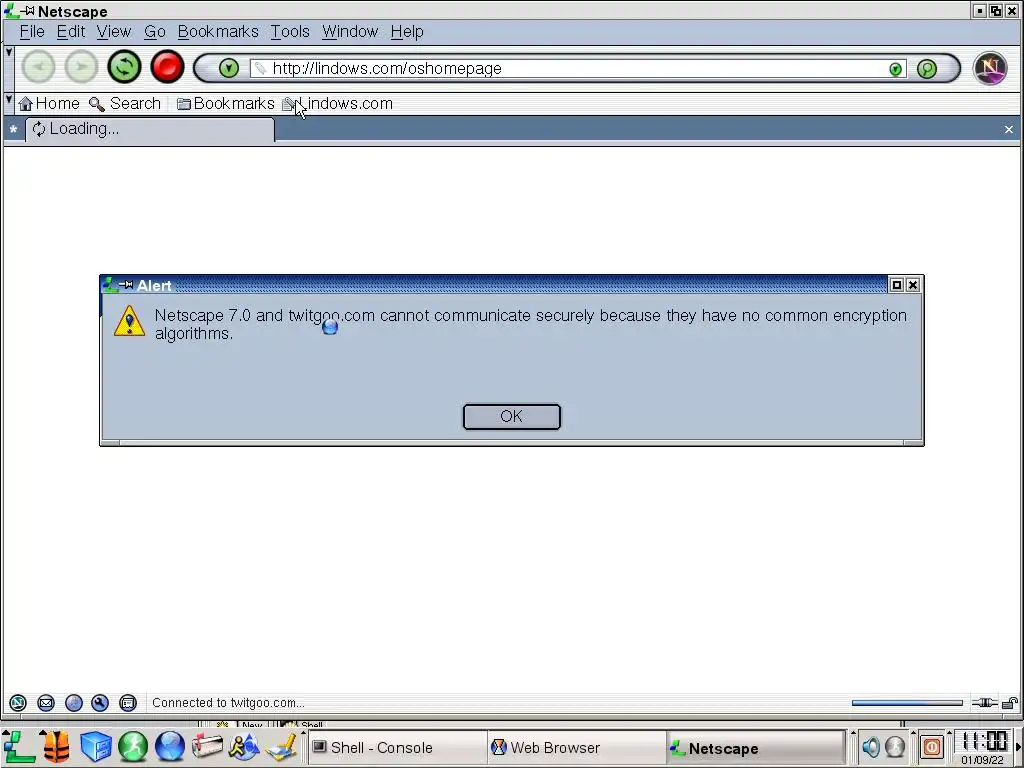Click the warning triangle icon in Alert
Image resolution: width=1024 pixels, height=768 pixels.
[129, 321]
